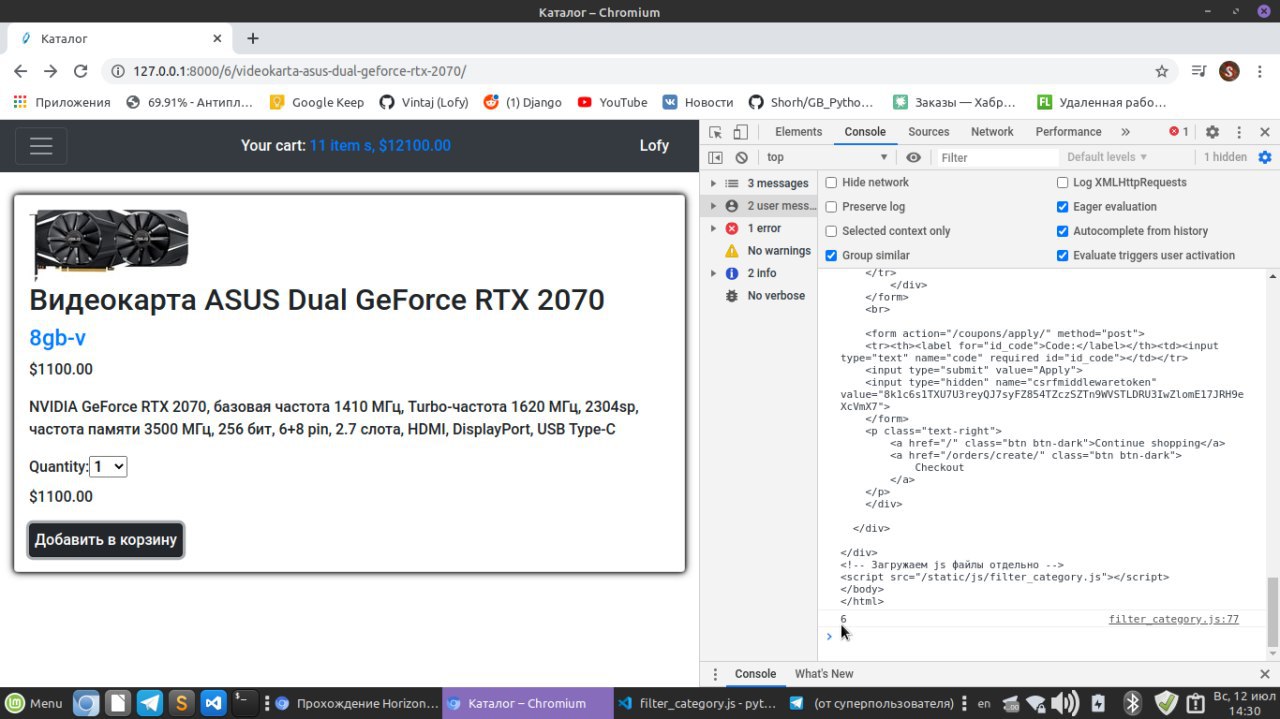This screenshot has width=1280, height=719.
Task: Close the Каталог tab
Action: click(217, 38)
